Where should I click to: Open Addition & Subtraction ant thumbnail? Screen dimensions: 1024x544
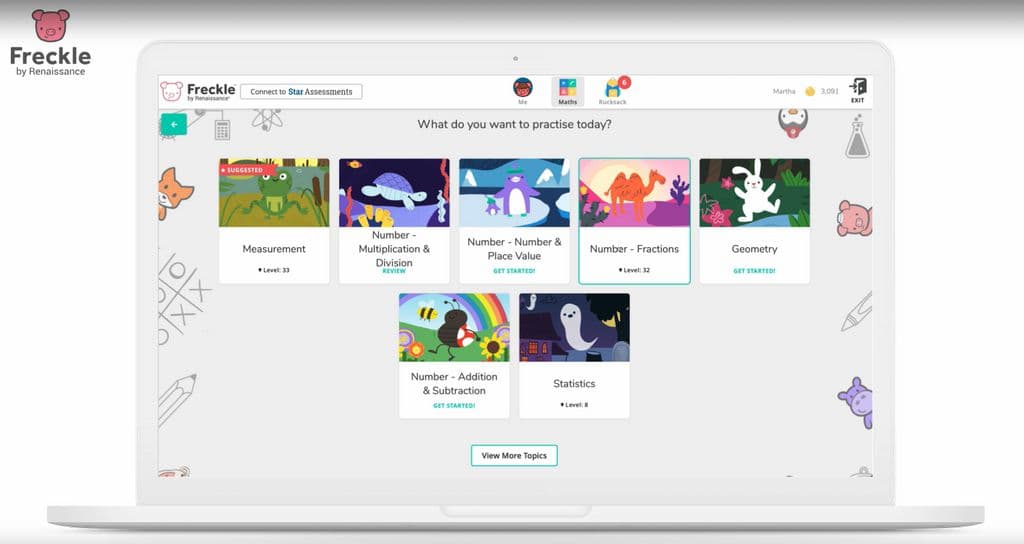tap(455, 327)
